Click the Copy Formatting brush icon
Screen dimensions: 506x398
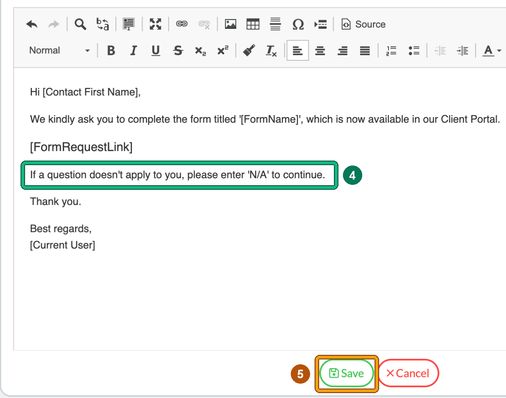249,51
